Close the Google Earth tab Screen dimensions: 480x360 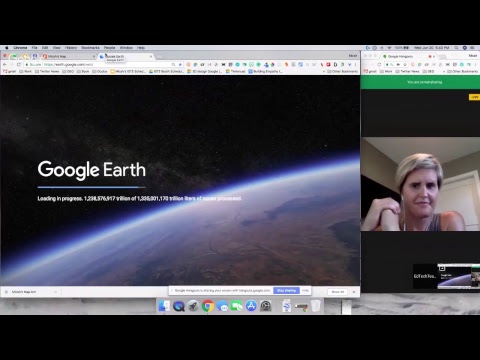tap(151, 56)
